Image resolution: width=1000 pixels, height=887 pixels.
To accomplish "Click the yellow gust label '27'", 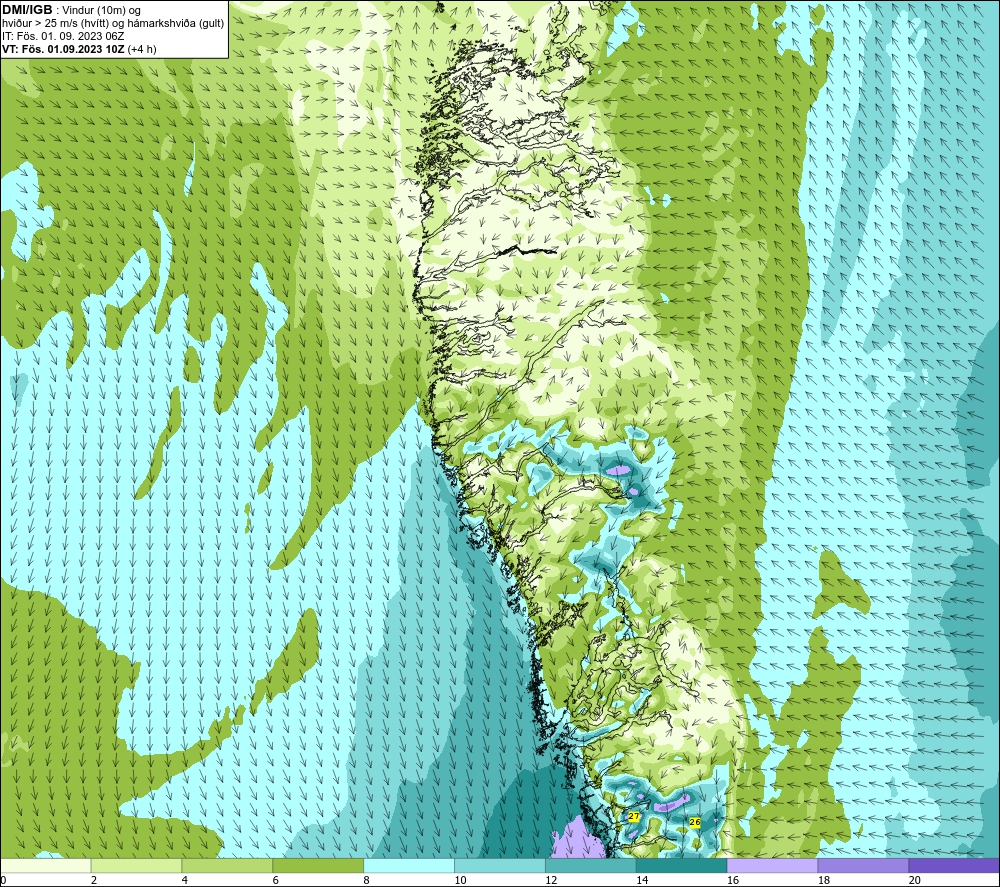I will [x=633, y=816].
